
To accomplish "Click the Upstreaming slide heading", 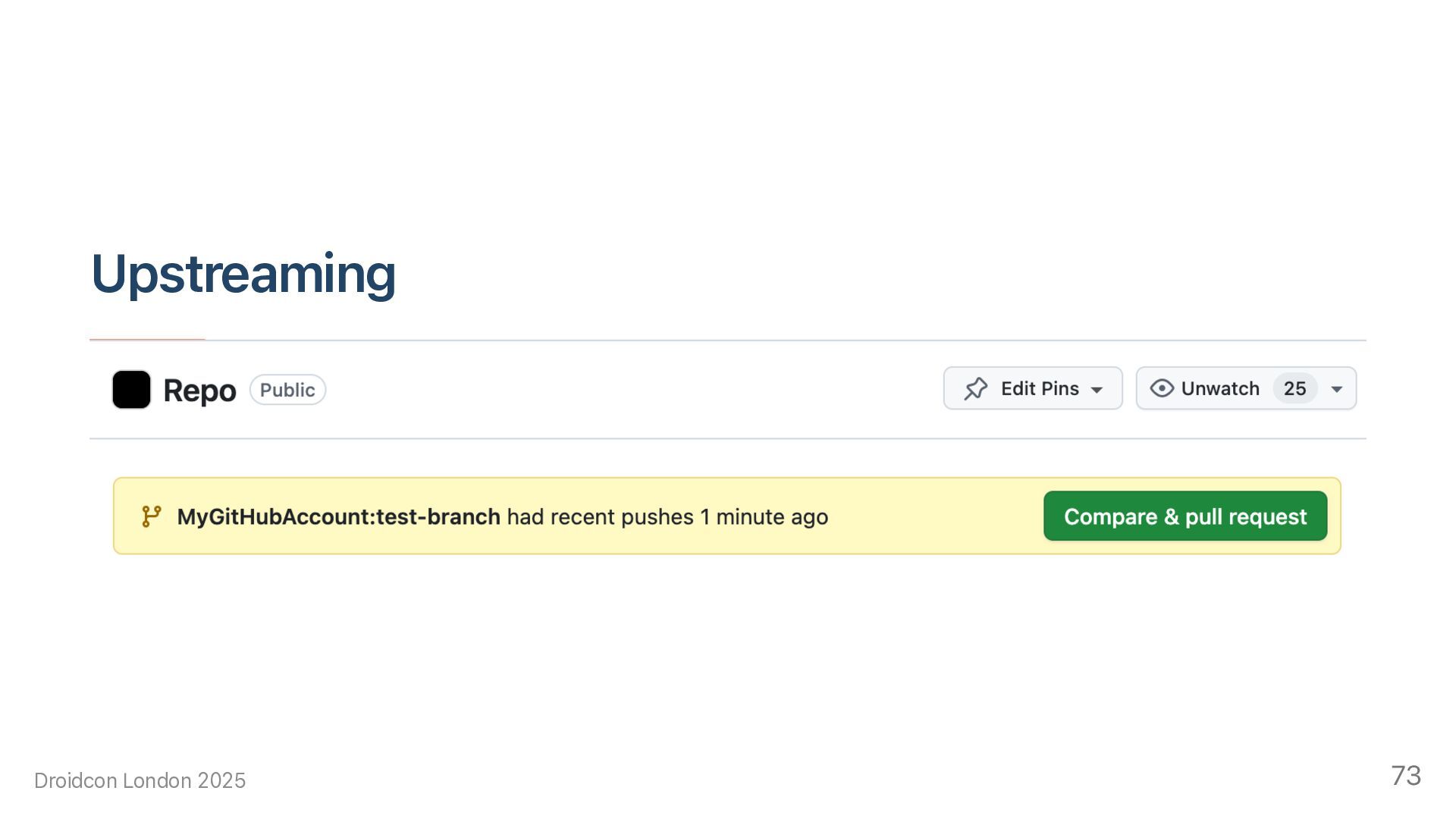I will point(243,274).
